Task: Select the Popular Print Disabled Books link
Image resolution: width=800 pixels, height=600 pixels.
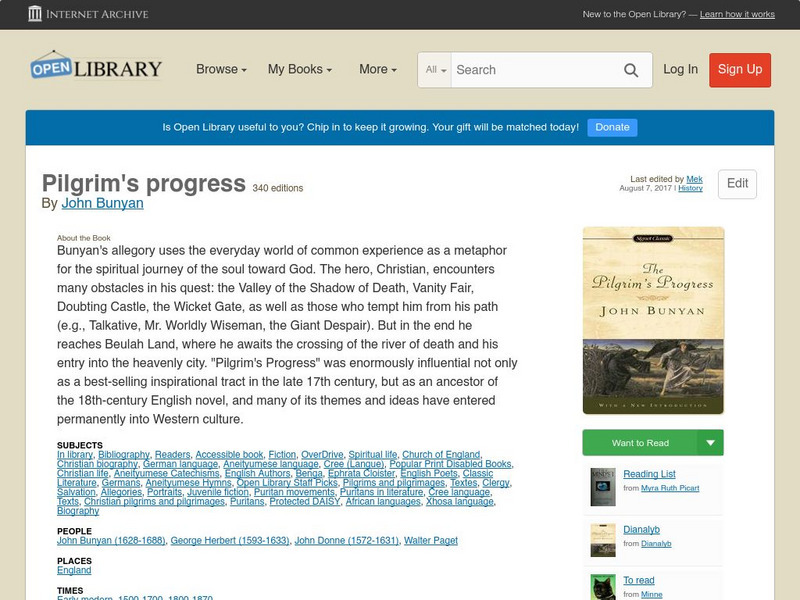Action: (x=450, y=464)
